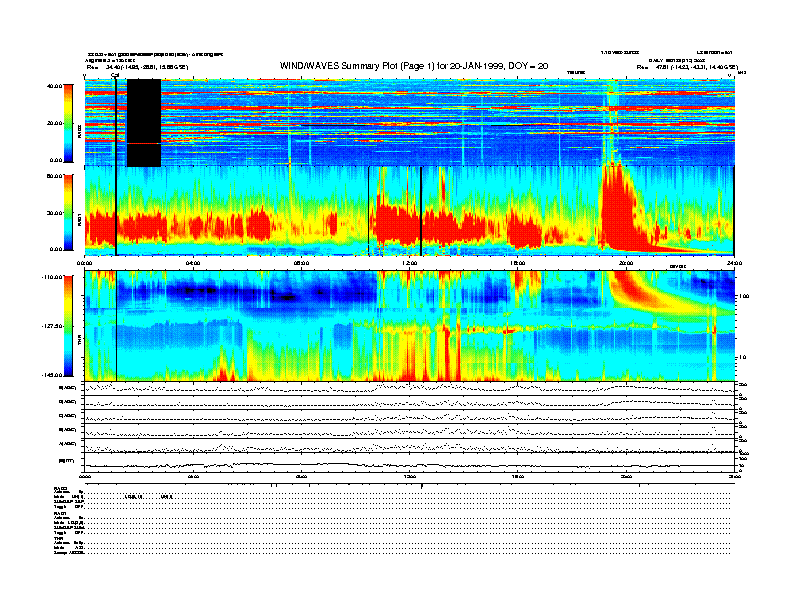The image size is (792, 612).
Task: Click the 04:00 tick label below RAD1 panel
Action: pos(193,263)
